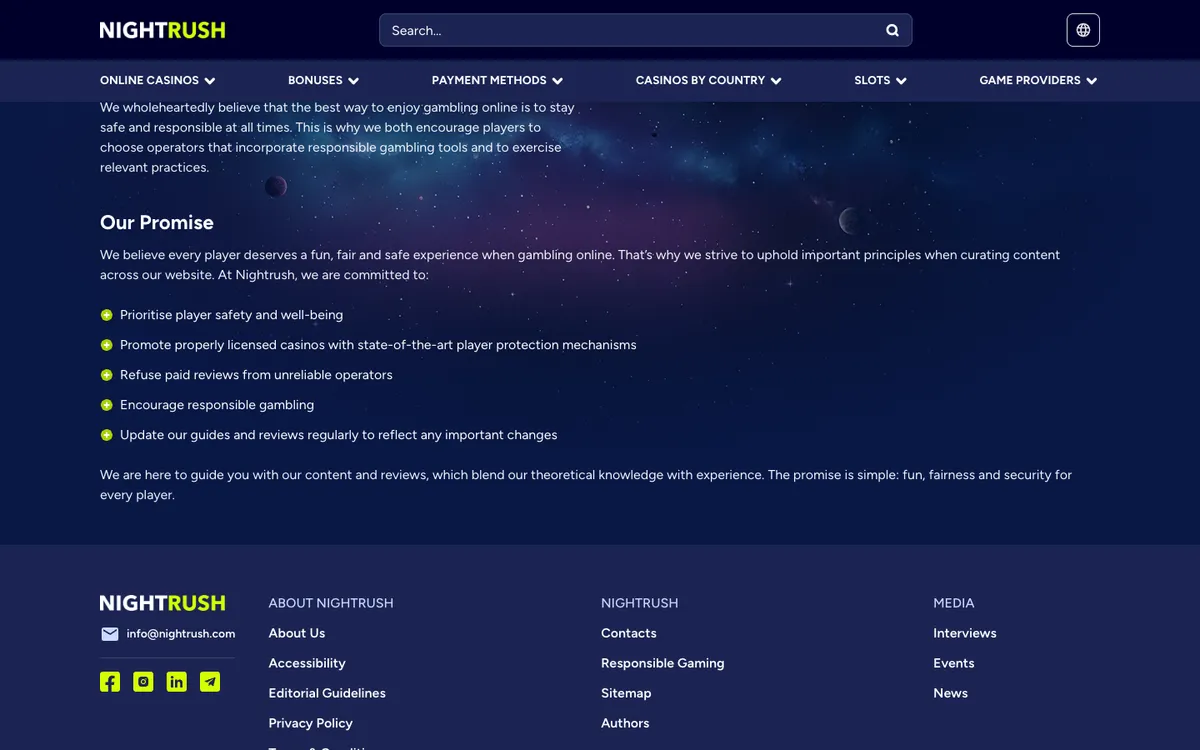Click 'Prioritise player safety and well-being' text
Viewport: 1200px width, 750px height.
[x=231, y=315]
